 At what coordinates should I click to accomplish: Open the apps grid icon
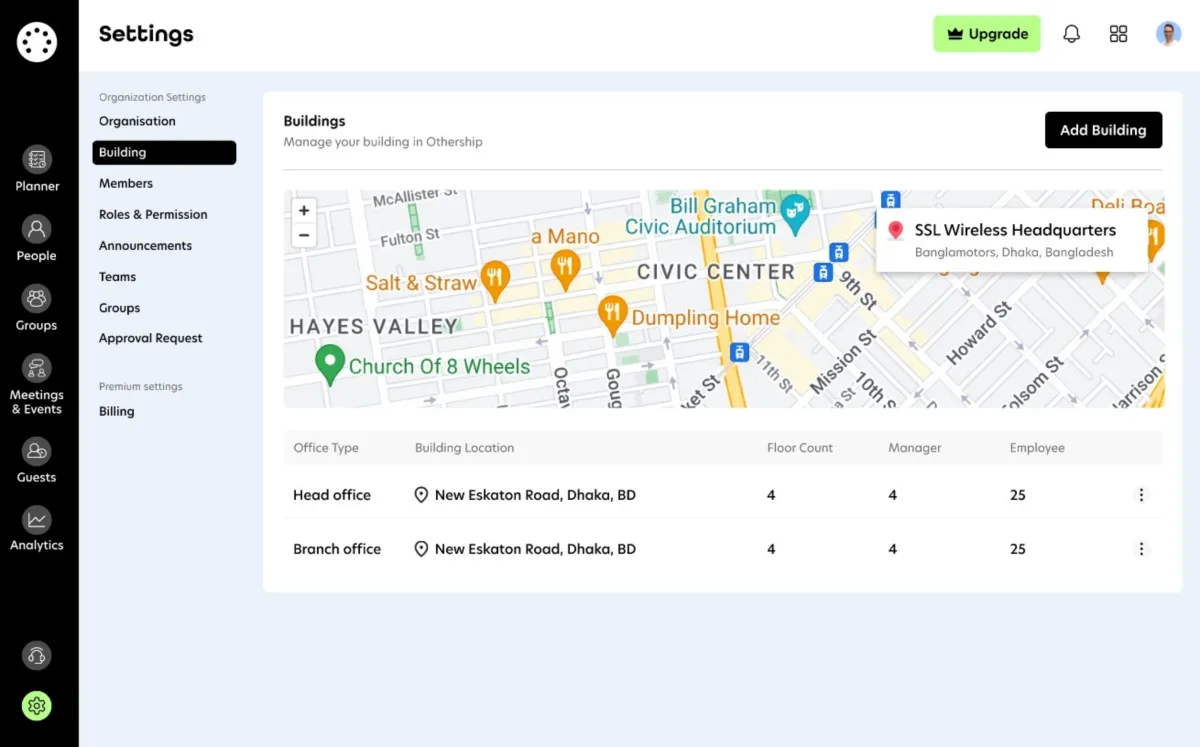[x=1118, y=34]
